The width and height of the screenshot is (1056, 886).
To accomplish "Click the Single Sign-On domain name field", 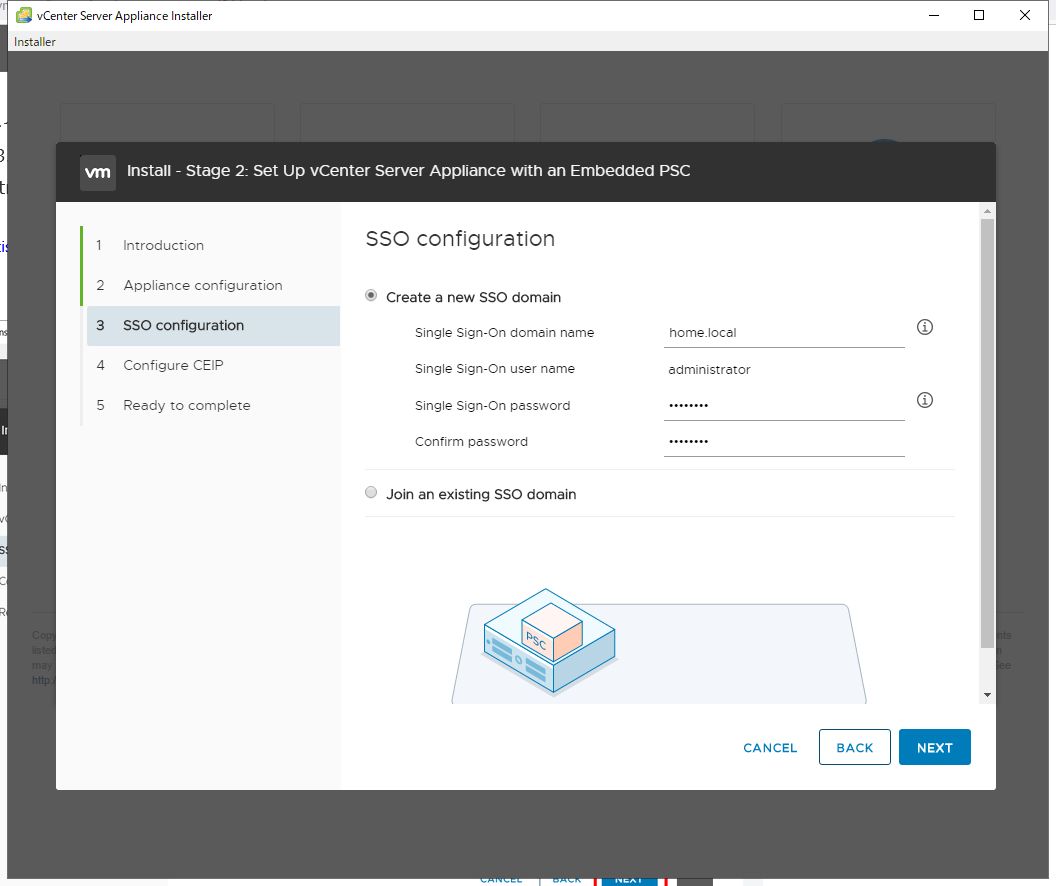I will click(784, 333).
